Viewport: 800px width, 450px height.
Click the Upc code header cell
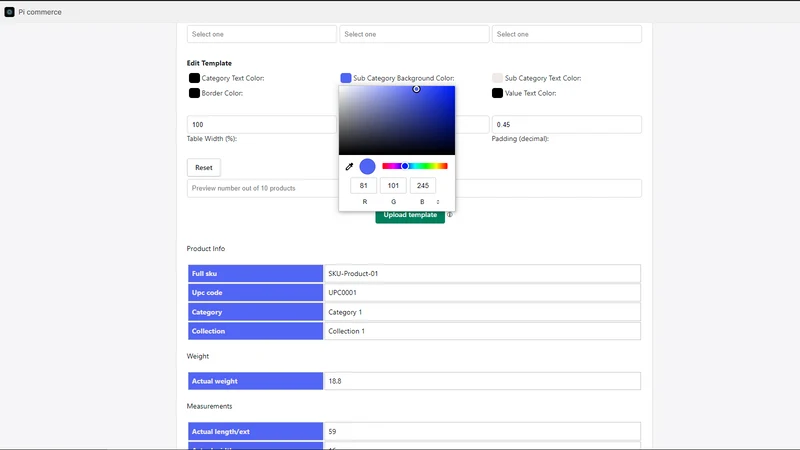pyautogui.click(x=255, y=293)
